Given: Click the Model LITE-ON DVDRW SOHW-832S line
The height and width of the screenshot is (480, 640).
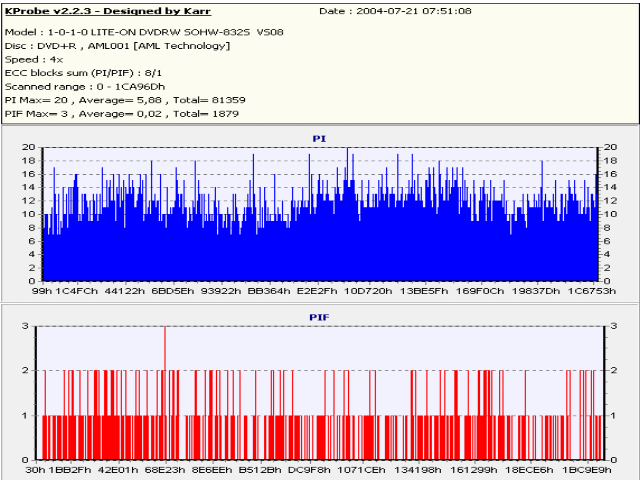Looking at the screenshot, I should (x=144, y=32).
